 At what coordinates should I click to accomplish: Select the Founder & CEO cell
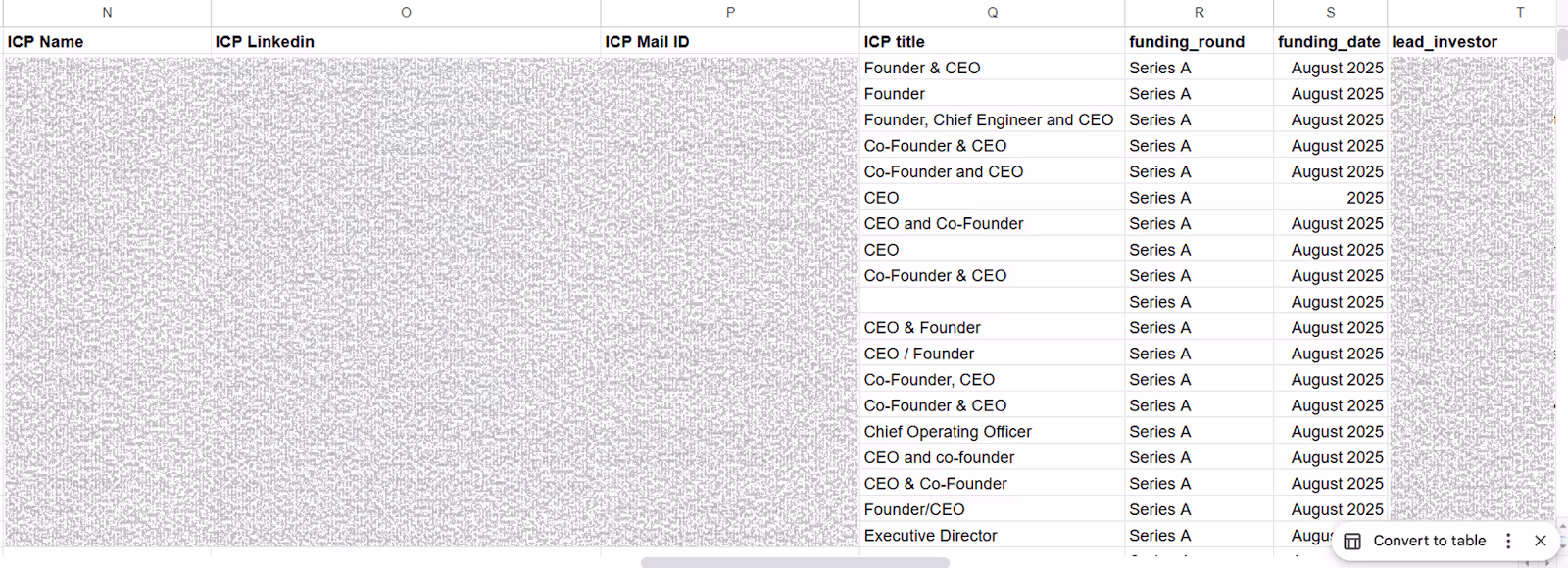[921, 68]
